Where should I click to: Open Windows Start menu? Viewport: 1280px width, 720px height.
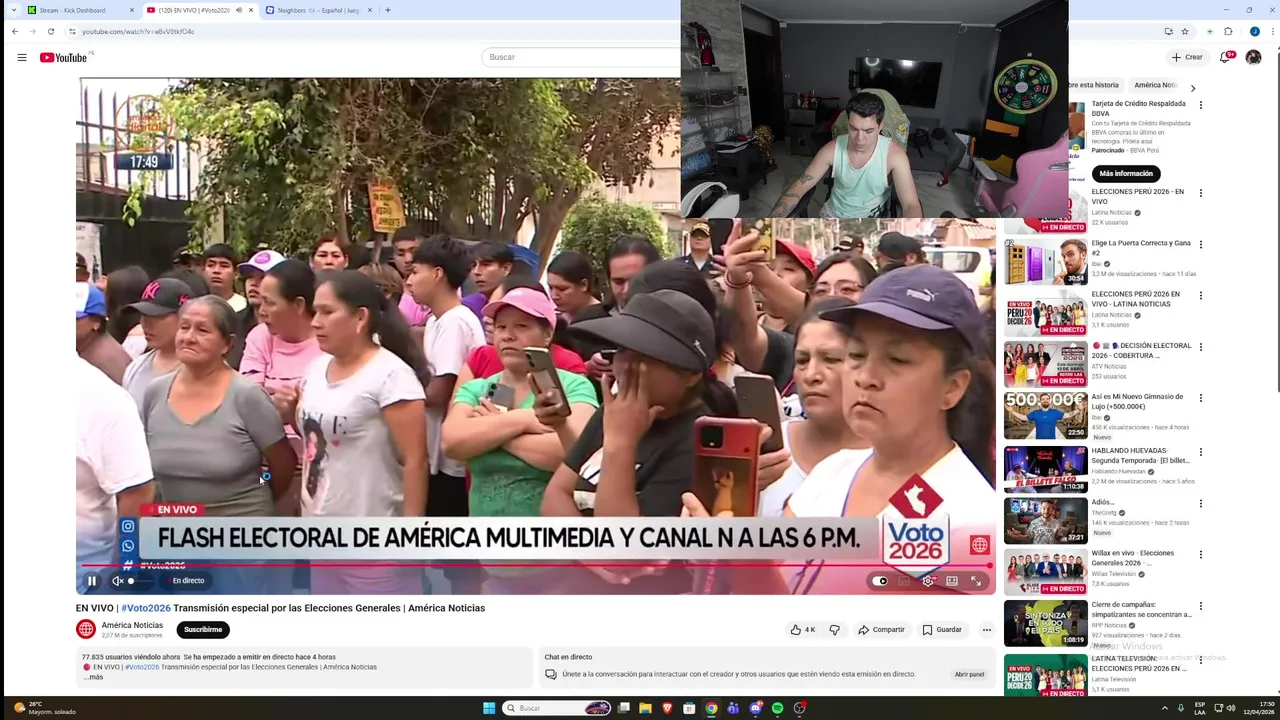(x=489, y=708)
